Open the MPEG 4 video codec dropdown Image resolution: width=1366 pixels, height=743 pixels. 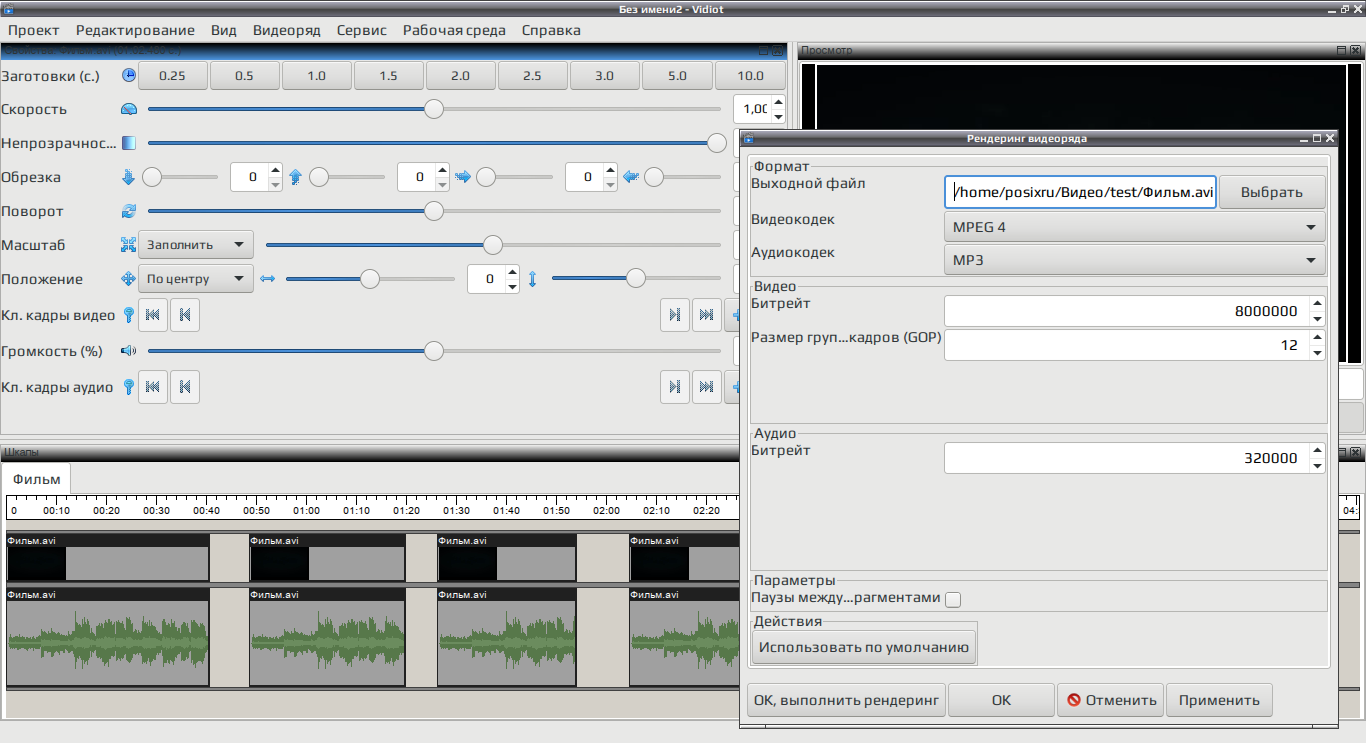[x=1135, y=227]
